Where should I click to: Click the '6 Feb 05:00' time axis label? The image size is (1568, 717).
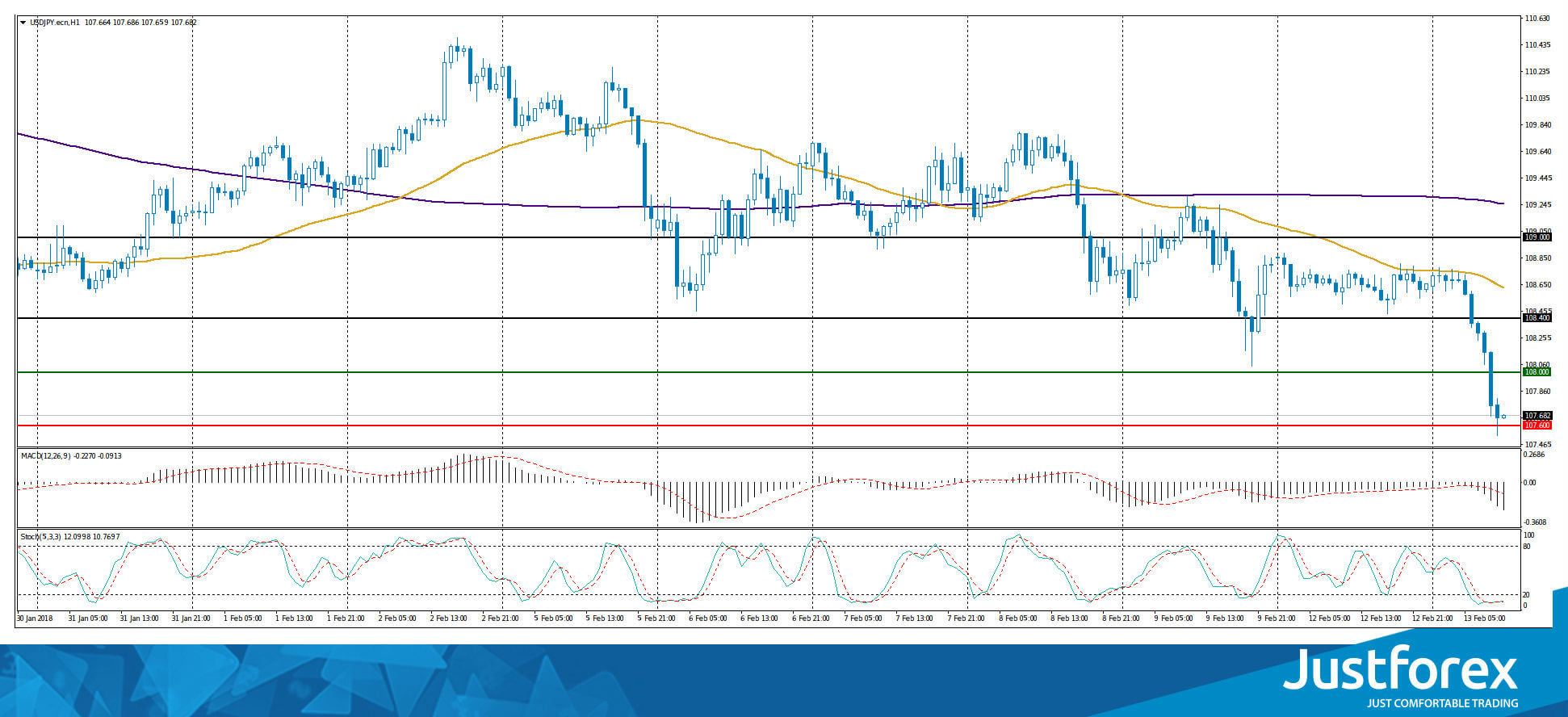click(x=708, y=618)
